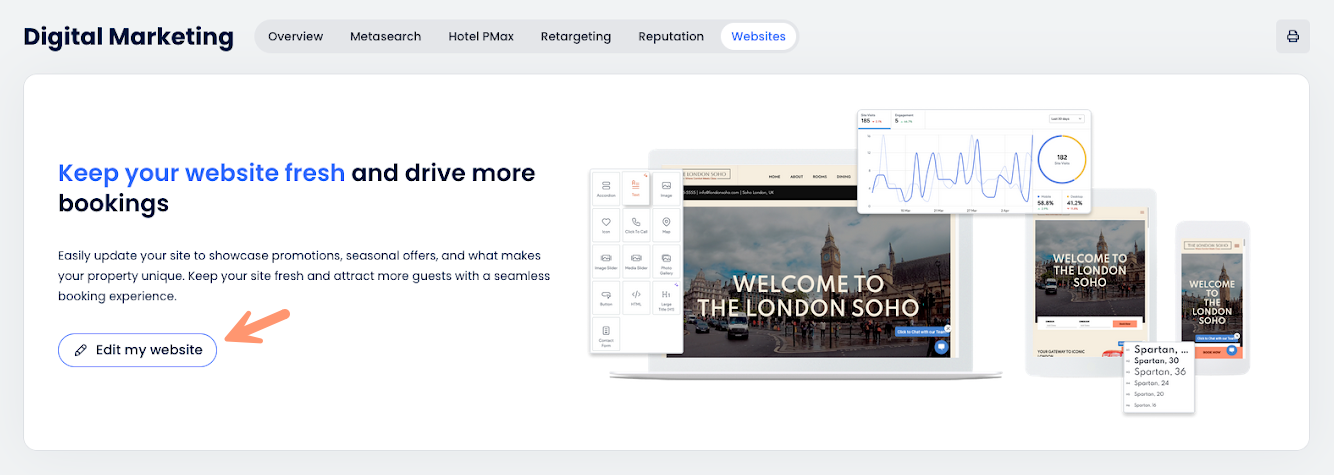Switch to the Metasearch tab
The image size is (1334, 475).
pyautogui.click(x=385, y=37)
